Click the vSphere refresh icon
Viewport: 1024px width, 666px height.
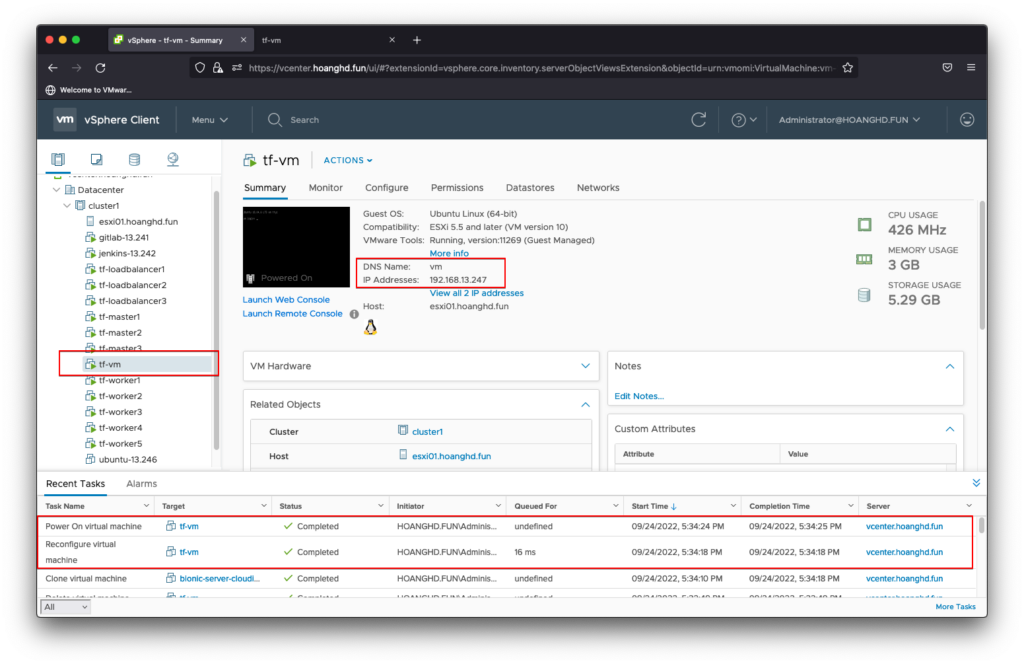tap(699, 119)
